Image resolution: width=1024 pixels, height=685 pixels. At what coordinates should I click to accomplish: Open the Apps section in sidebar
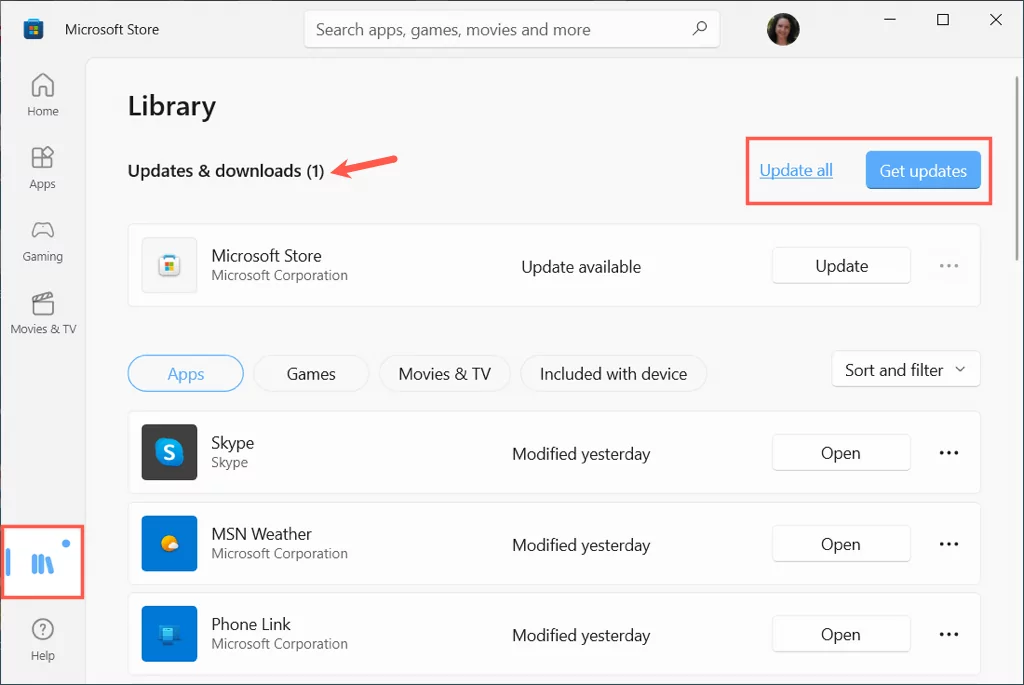tap(42, 168)
